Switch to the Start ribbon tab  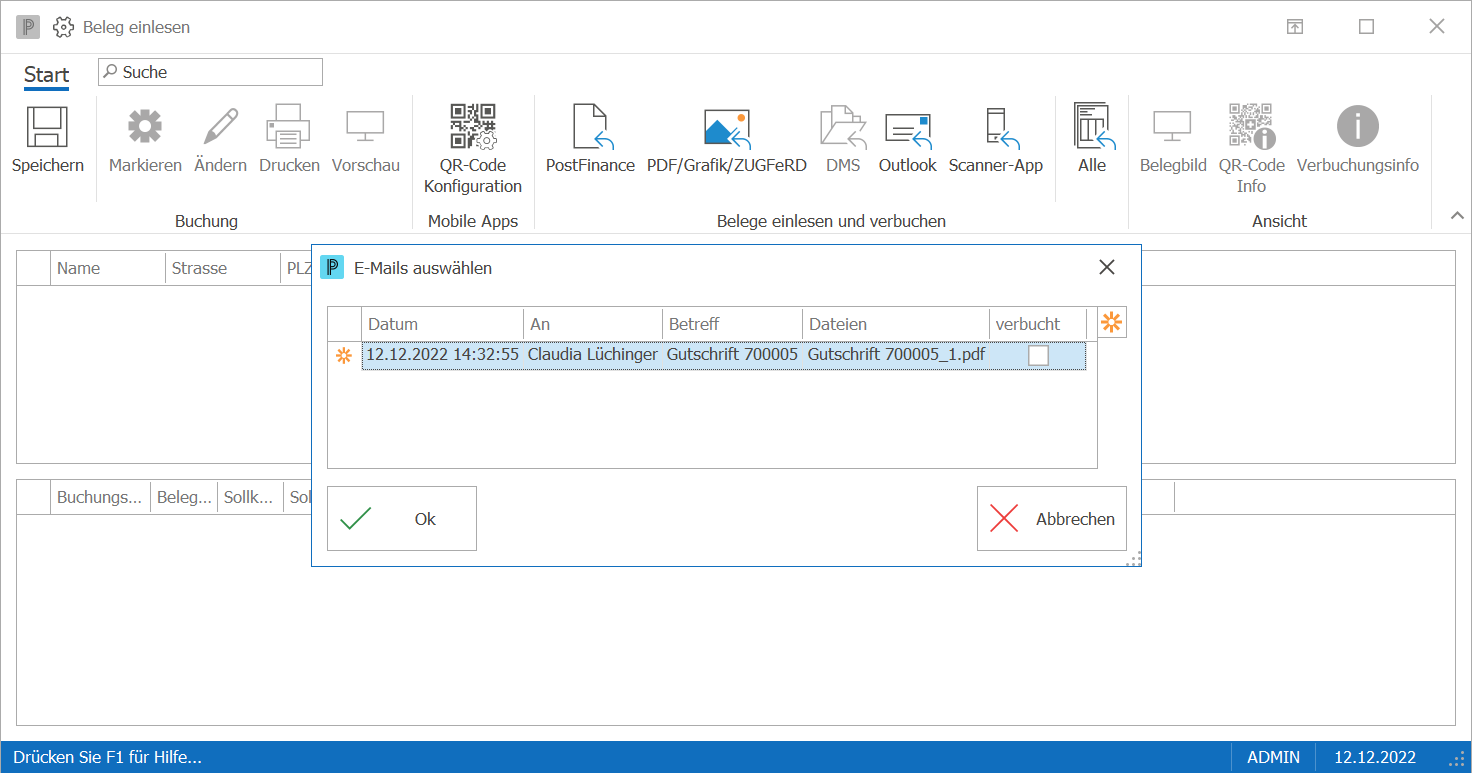pos(47,75)
